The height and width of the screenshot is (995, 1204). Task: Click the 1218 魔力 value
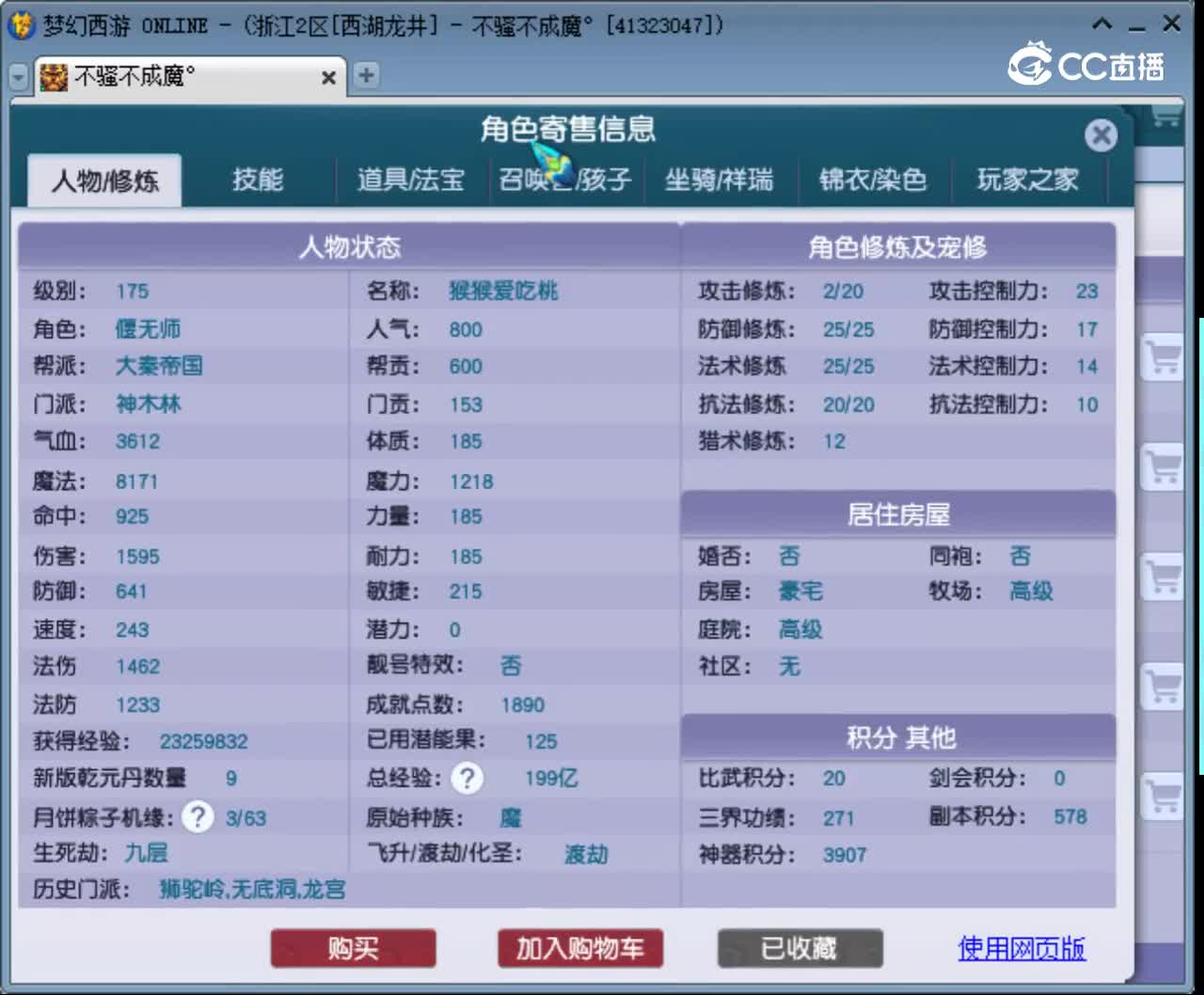pyautogui.click(x=471, y=482)
